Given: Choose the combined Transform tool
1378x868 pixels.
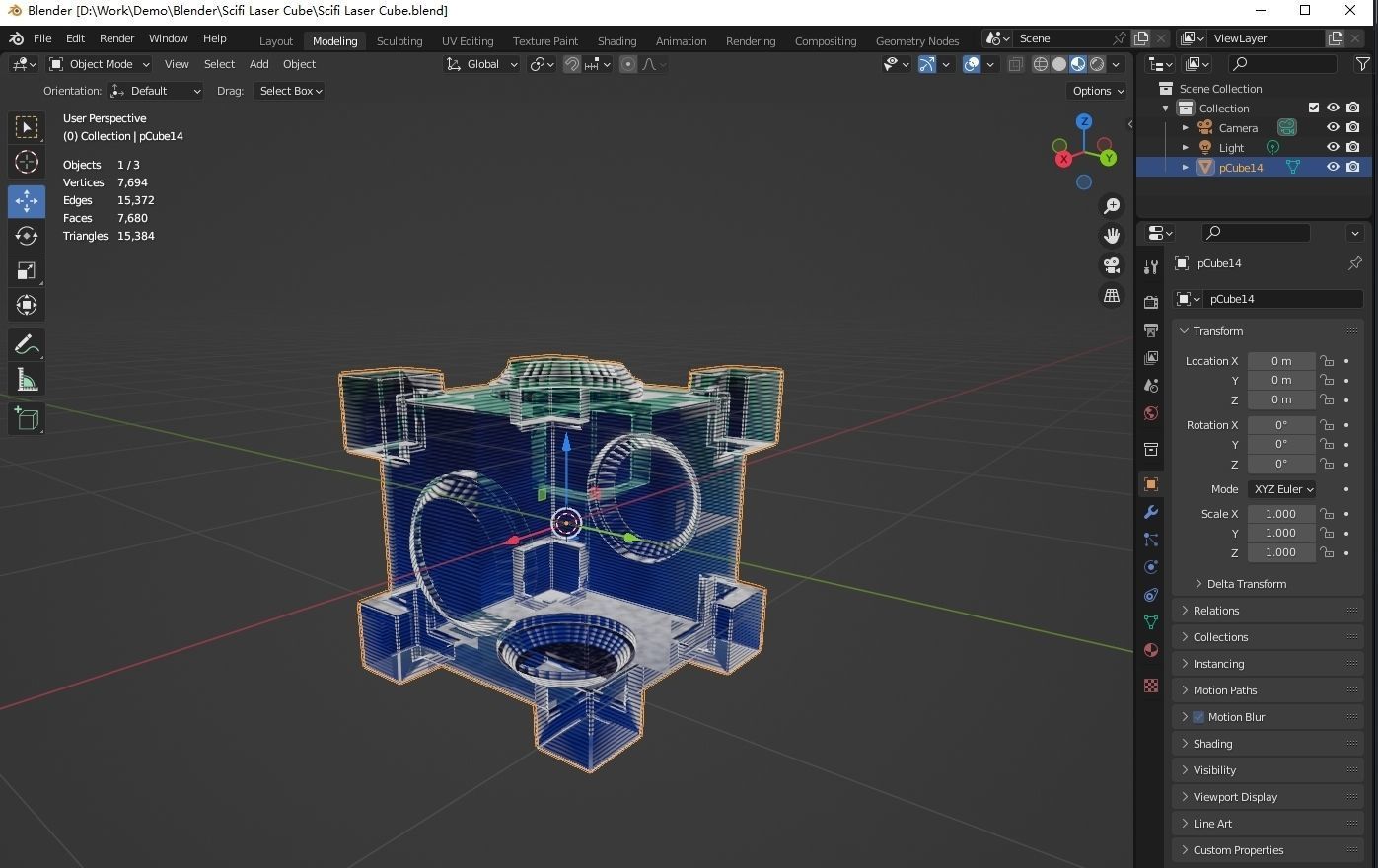Looking at the screenshot, I should 27,305.
